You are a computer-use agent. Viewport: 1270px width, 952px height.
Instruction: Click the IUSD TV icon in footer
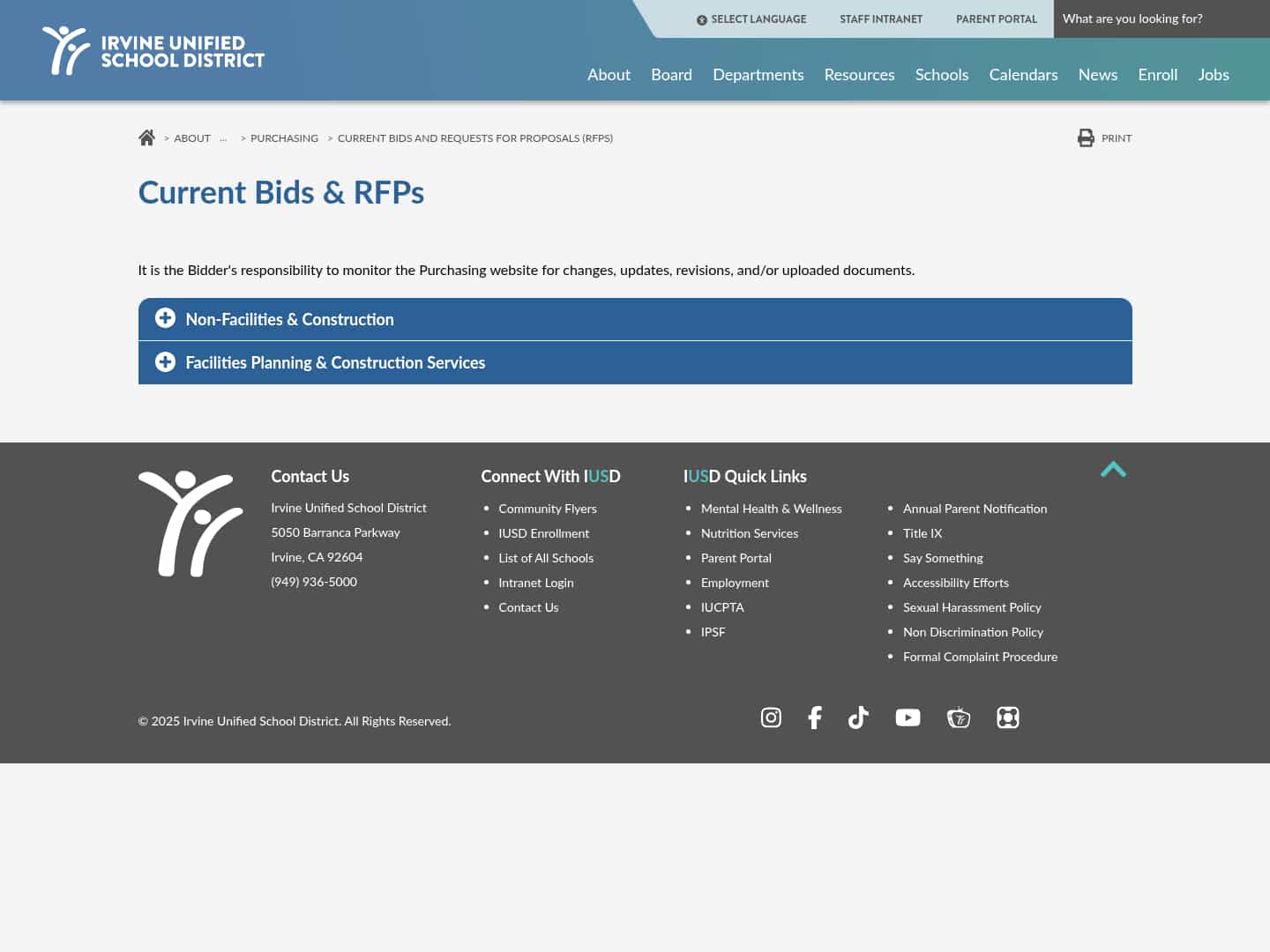(x=959, y=718)
